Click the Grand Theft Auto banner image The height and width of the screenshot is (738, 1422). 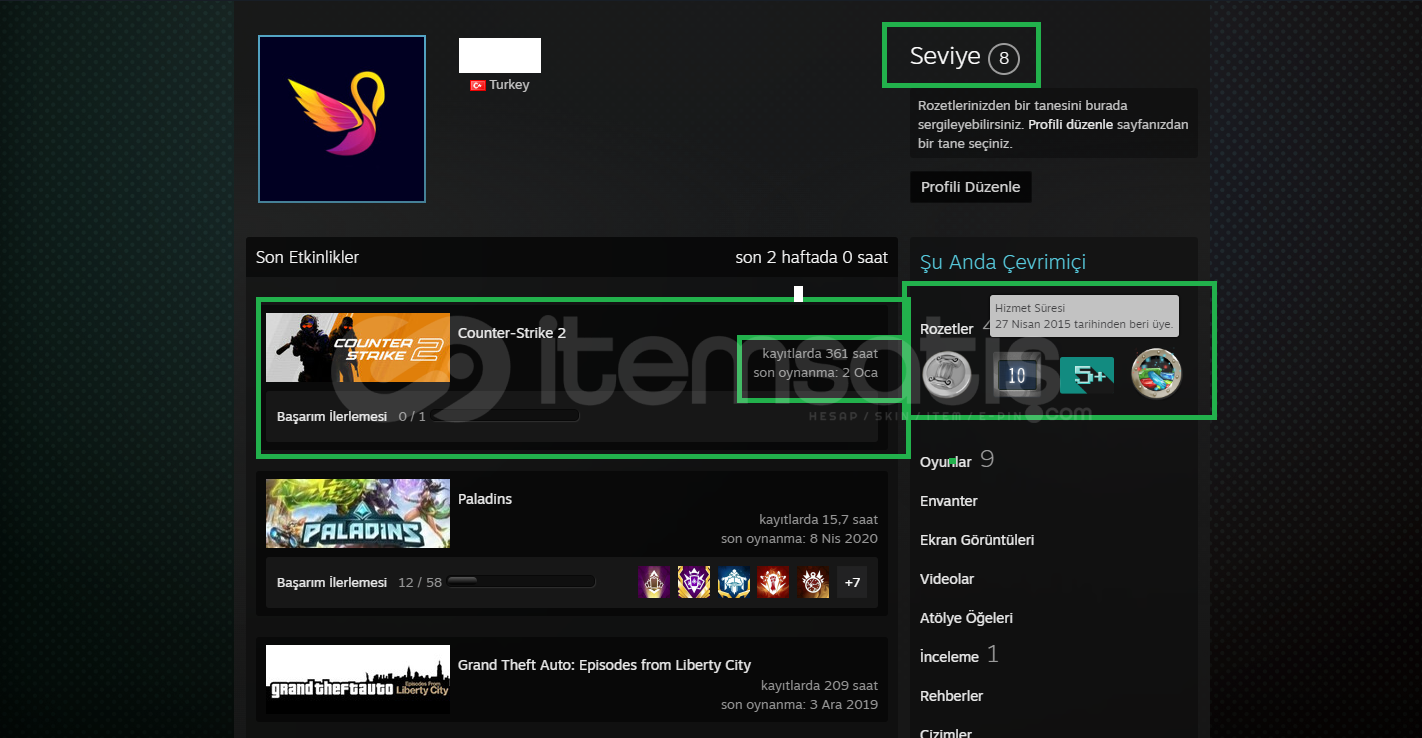pyautogui.click(x=358, y=679)
